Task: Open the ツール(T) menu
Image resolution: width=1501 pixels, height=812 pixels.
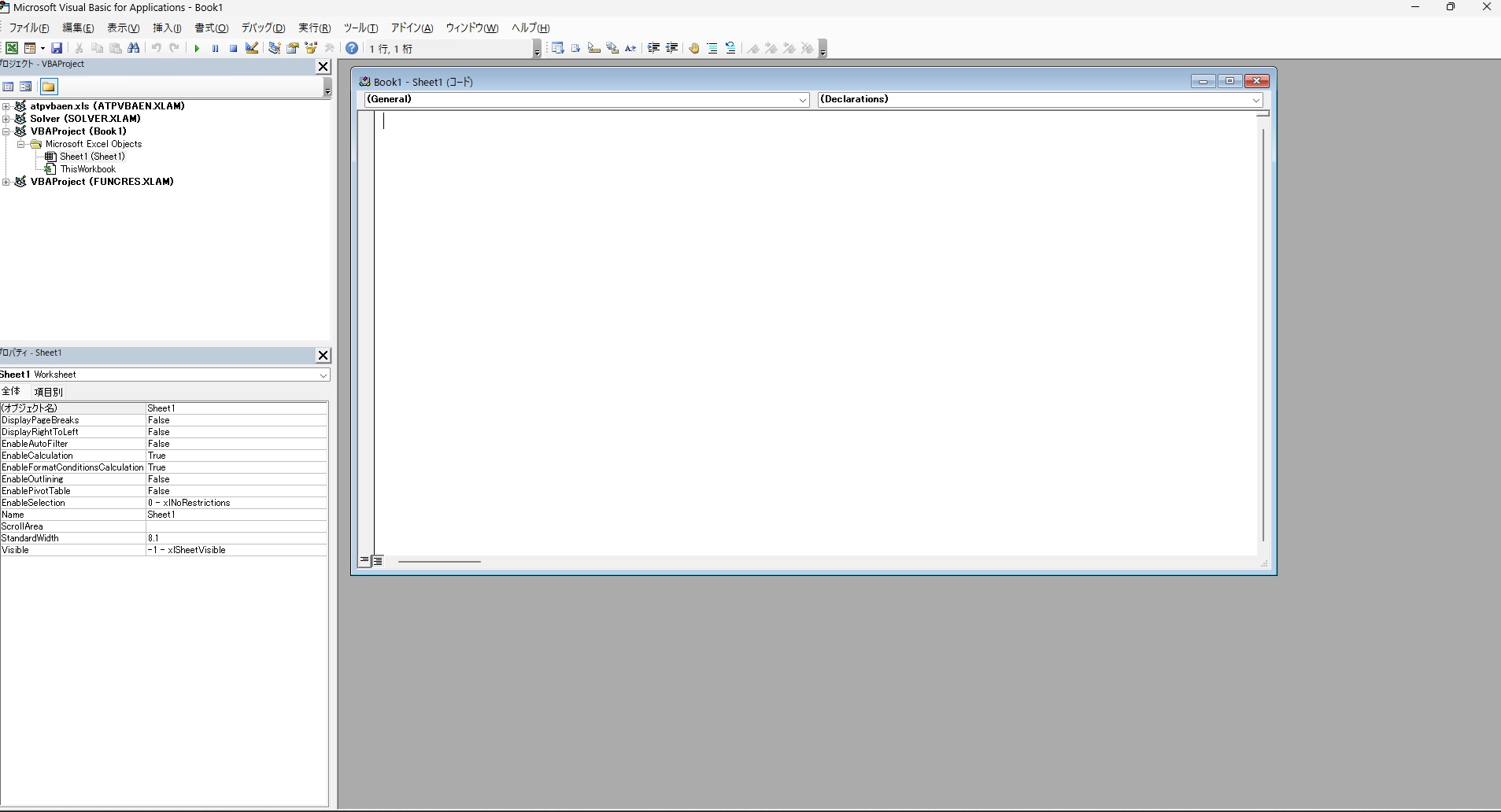Action: [360, 28]
